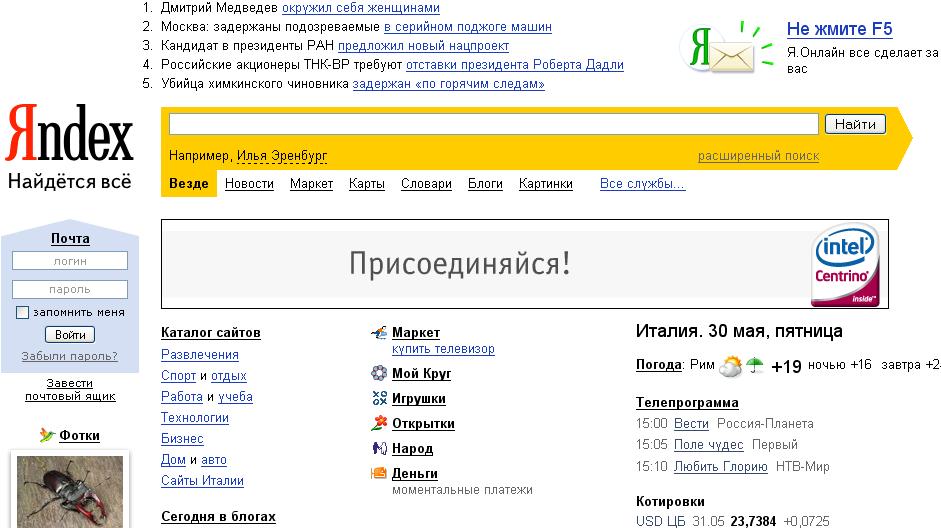Open the Поле чудес TV link
Viewport: 941px width, 528px height.
(x=708, y=445)
